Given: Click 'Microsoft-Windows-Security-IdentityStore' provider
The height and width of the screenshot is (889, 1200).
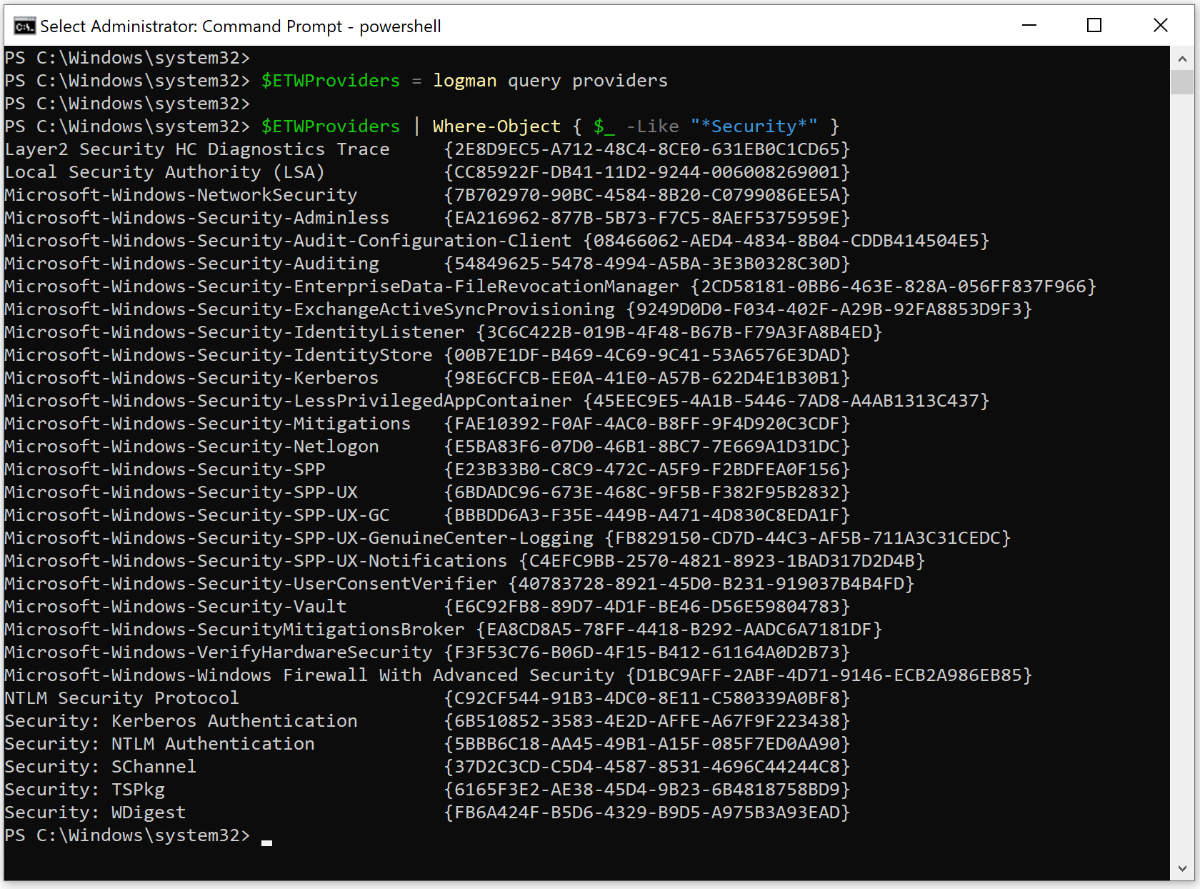Looking at the screenshot, I should pyautogui.click(x=219, y=355).
